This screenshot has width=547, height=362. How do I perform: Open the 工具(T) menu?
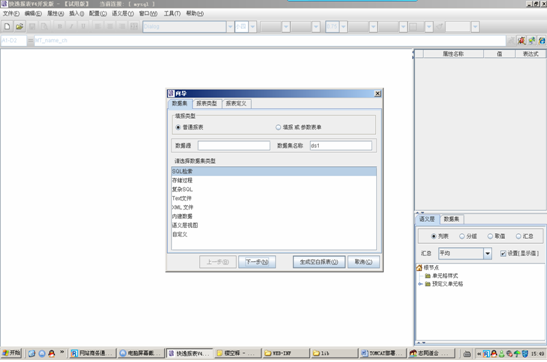[172, 14]
